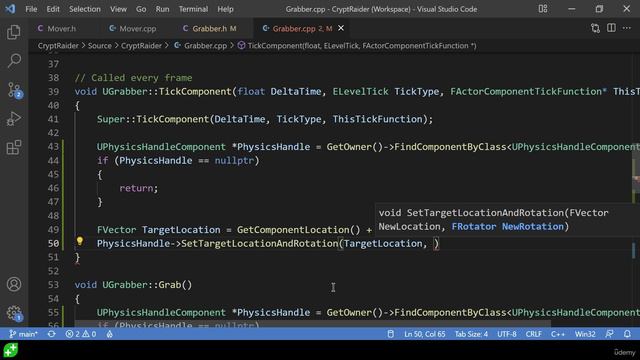Open the View menu
Image resolution: width=640 pixels, height=360 pixels.
pos(118,9)
